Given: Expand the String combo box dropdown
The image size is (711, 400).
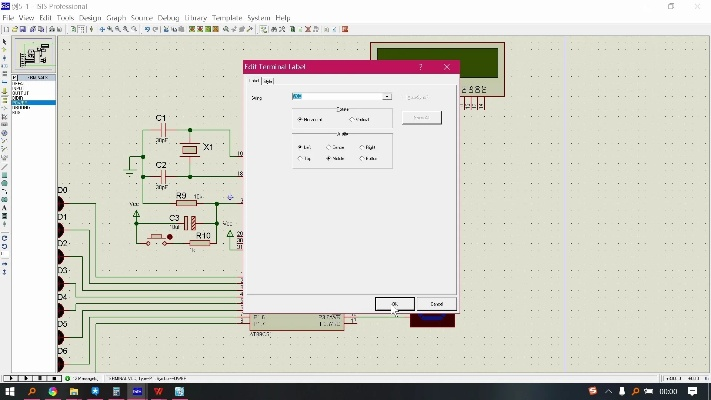Looking at the screenshot, I should pos(387,97).
